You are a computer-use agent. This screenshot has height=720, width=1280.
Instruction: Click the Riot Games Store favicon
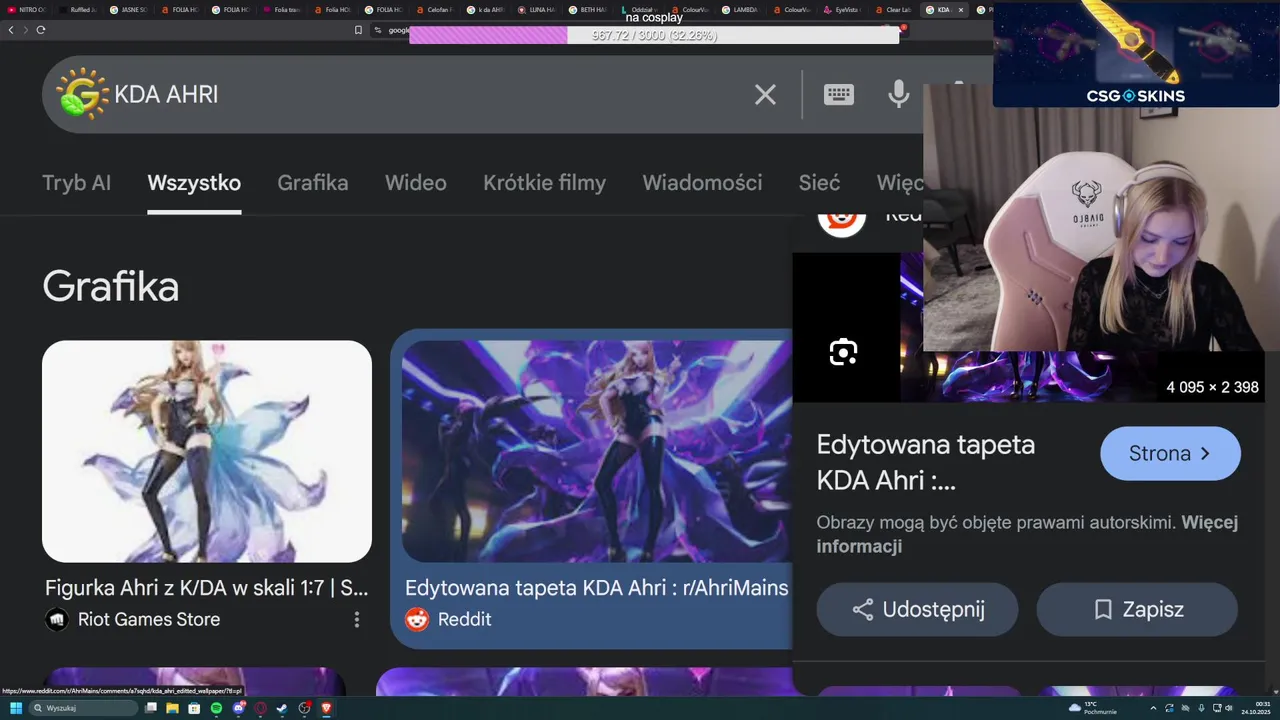point(57,619)
